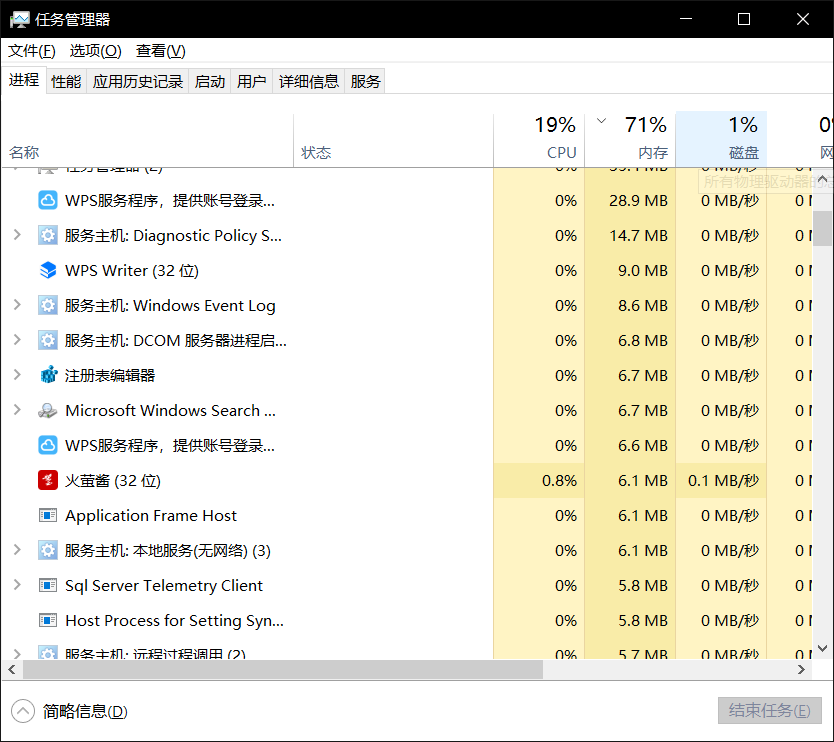
Task: Click the 8.6 MB memory value
Action: (x=643, y=306)
